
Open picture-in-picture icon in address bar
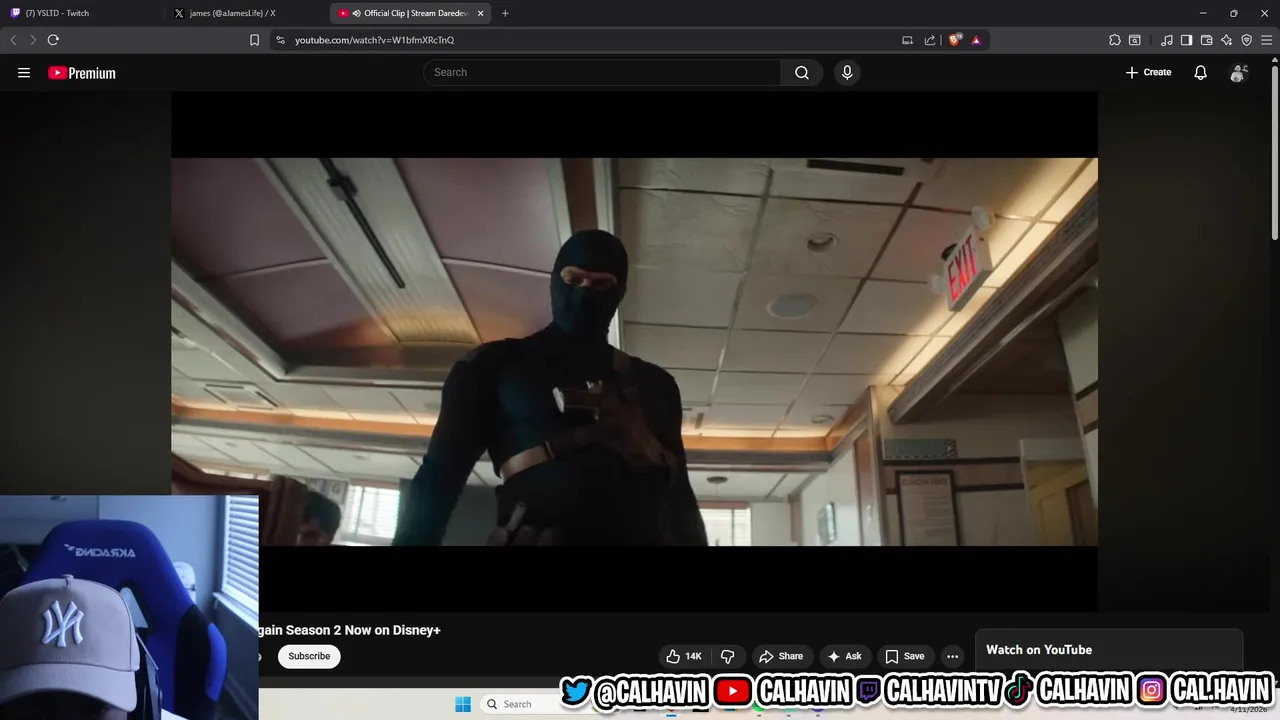point(907,40)
